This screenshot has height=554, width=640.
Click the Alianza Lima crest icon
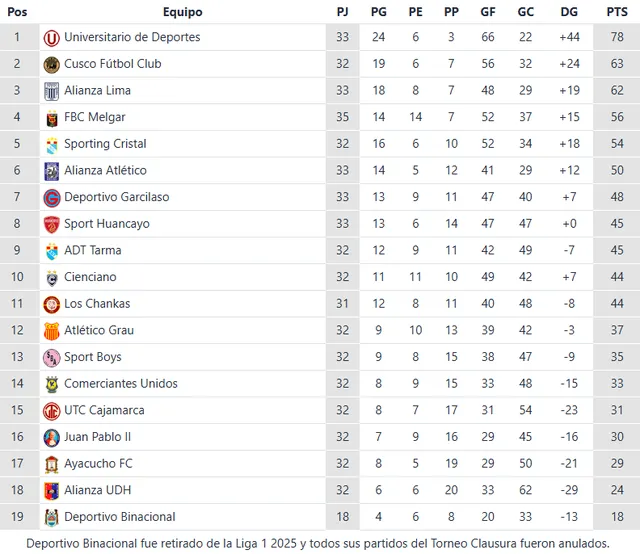[51, 91]
